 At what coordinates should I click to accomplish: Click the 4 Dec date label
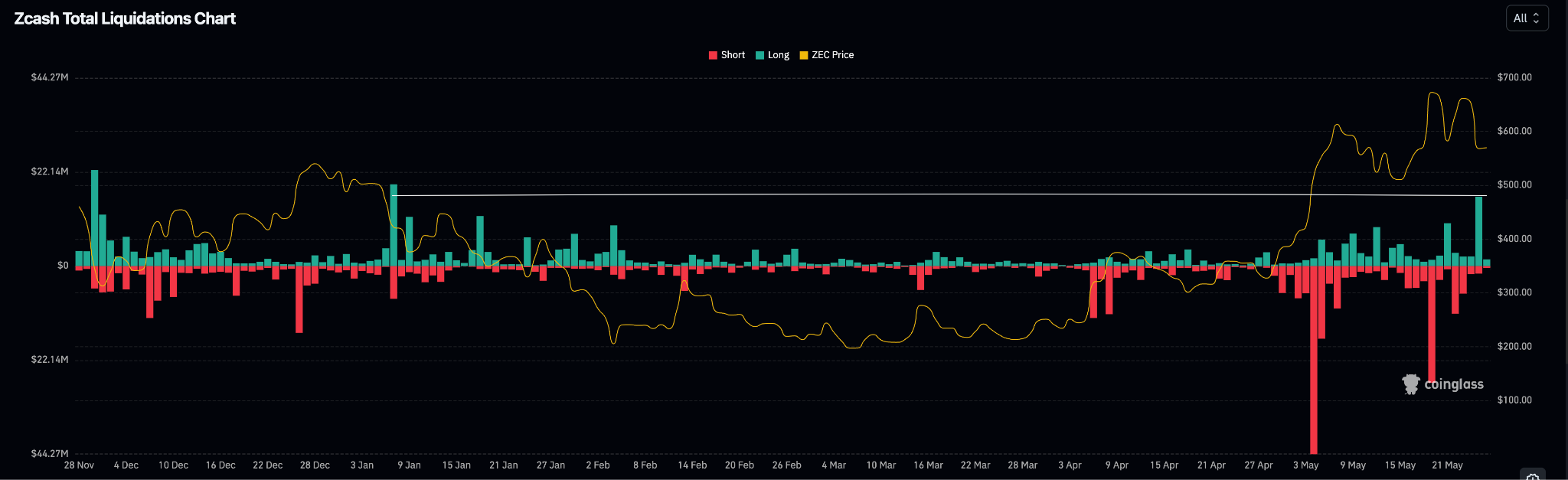126,465
